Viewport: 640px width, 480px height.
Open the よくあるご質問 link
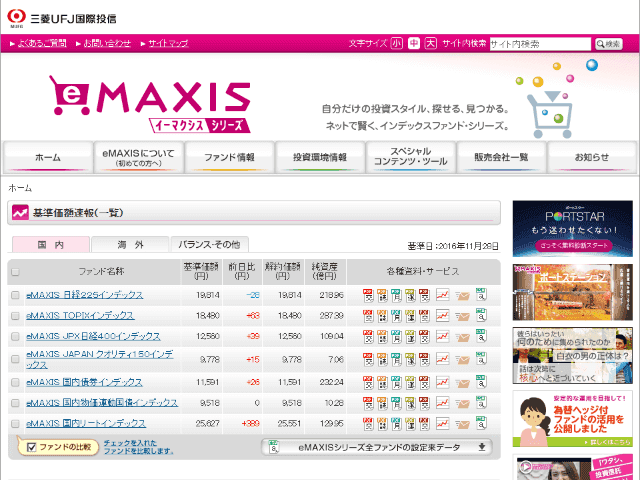(42, 43)
